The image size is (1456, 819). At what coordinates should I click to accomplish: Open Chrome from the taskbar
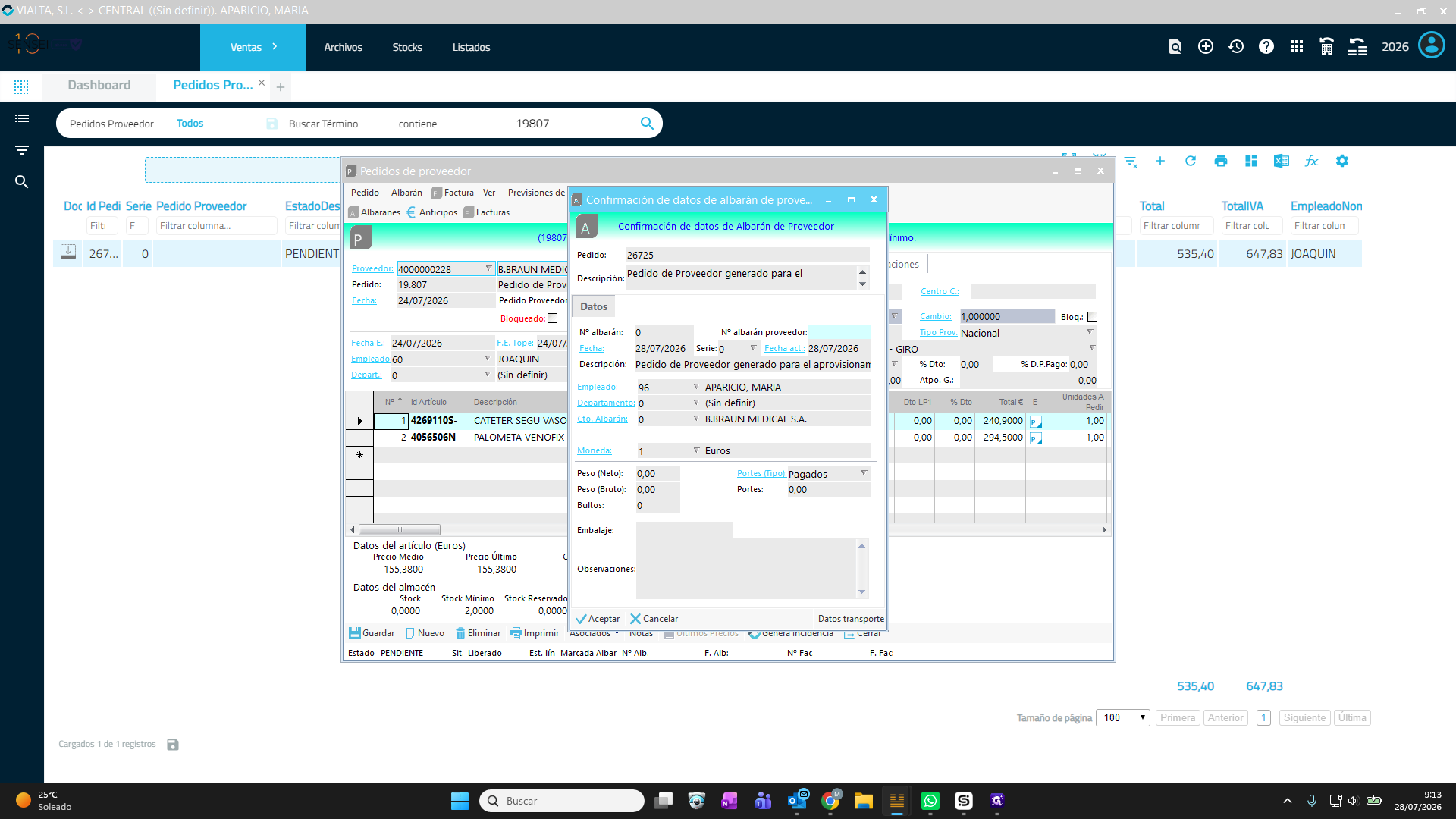[x=830, y=801]
